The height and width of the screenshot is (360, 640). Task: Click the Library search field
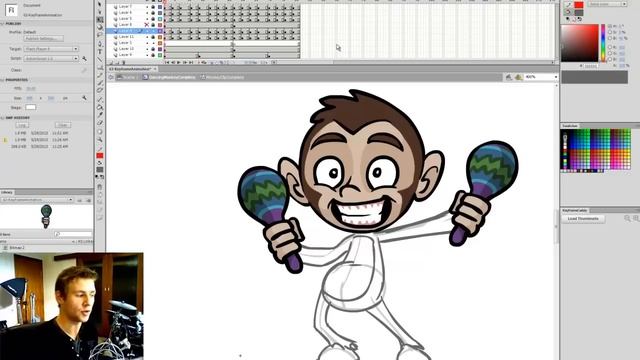pyautogui.click(x=73, y=234)
